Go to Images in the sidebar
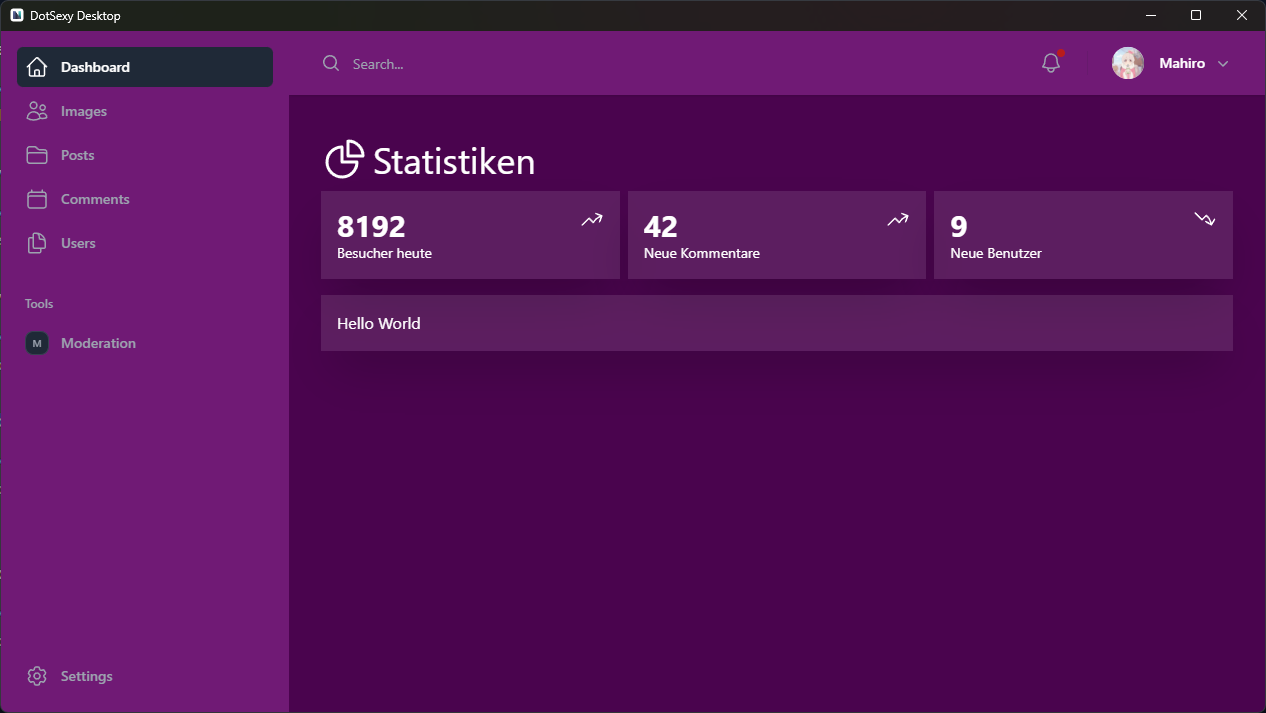 84,111
